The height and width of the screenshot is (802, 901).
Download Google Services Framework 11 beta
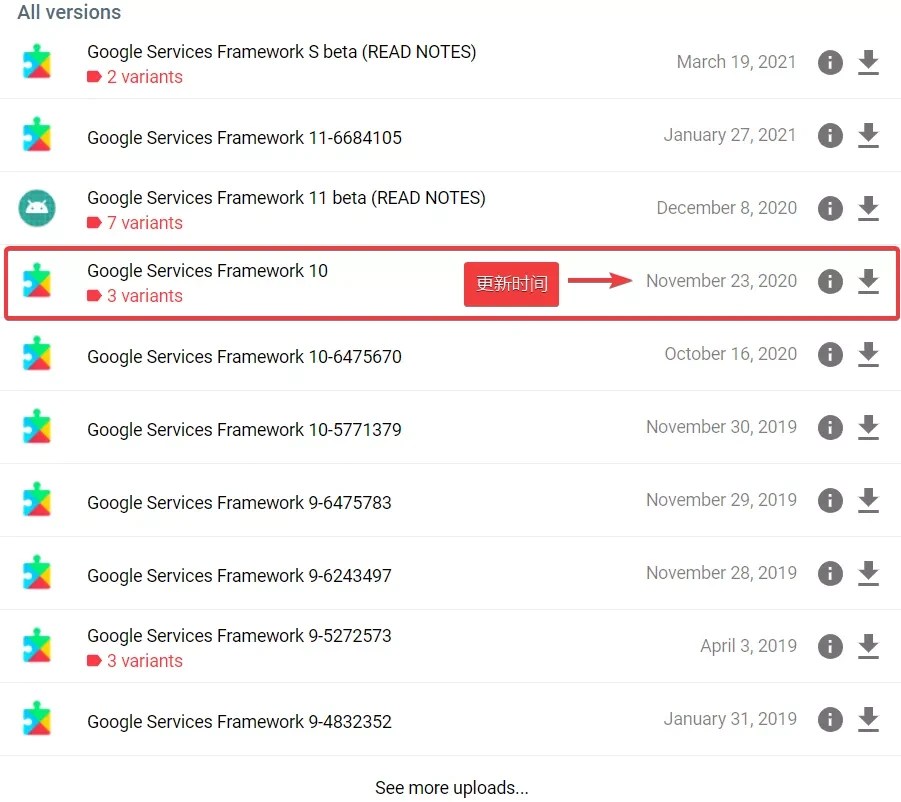click(x=868, y=209)
